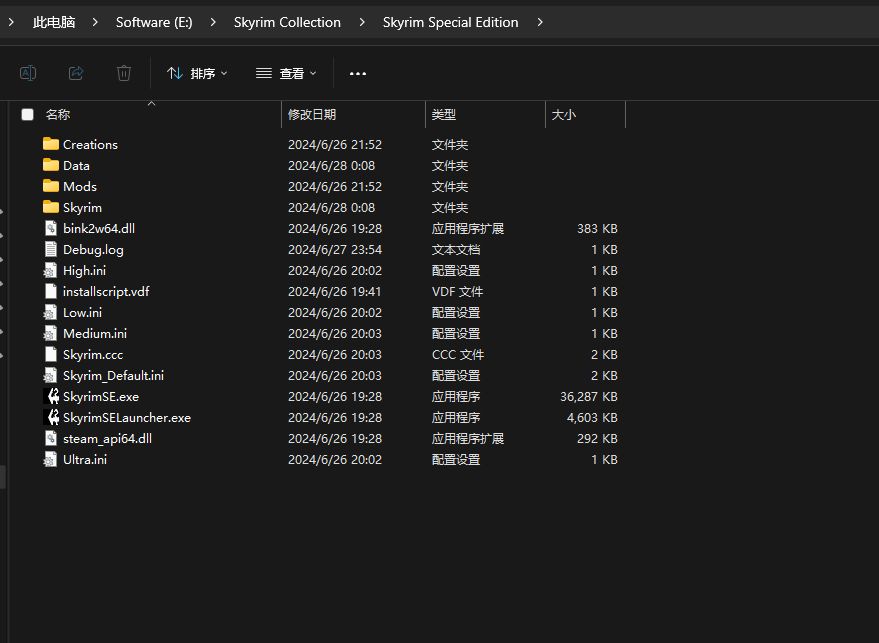
Task: Click the 4,603 KB size cell
Action: pos(592,418)
